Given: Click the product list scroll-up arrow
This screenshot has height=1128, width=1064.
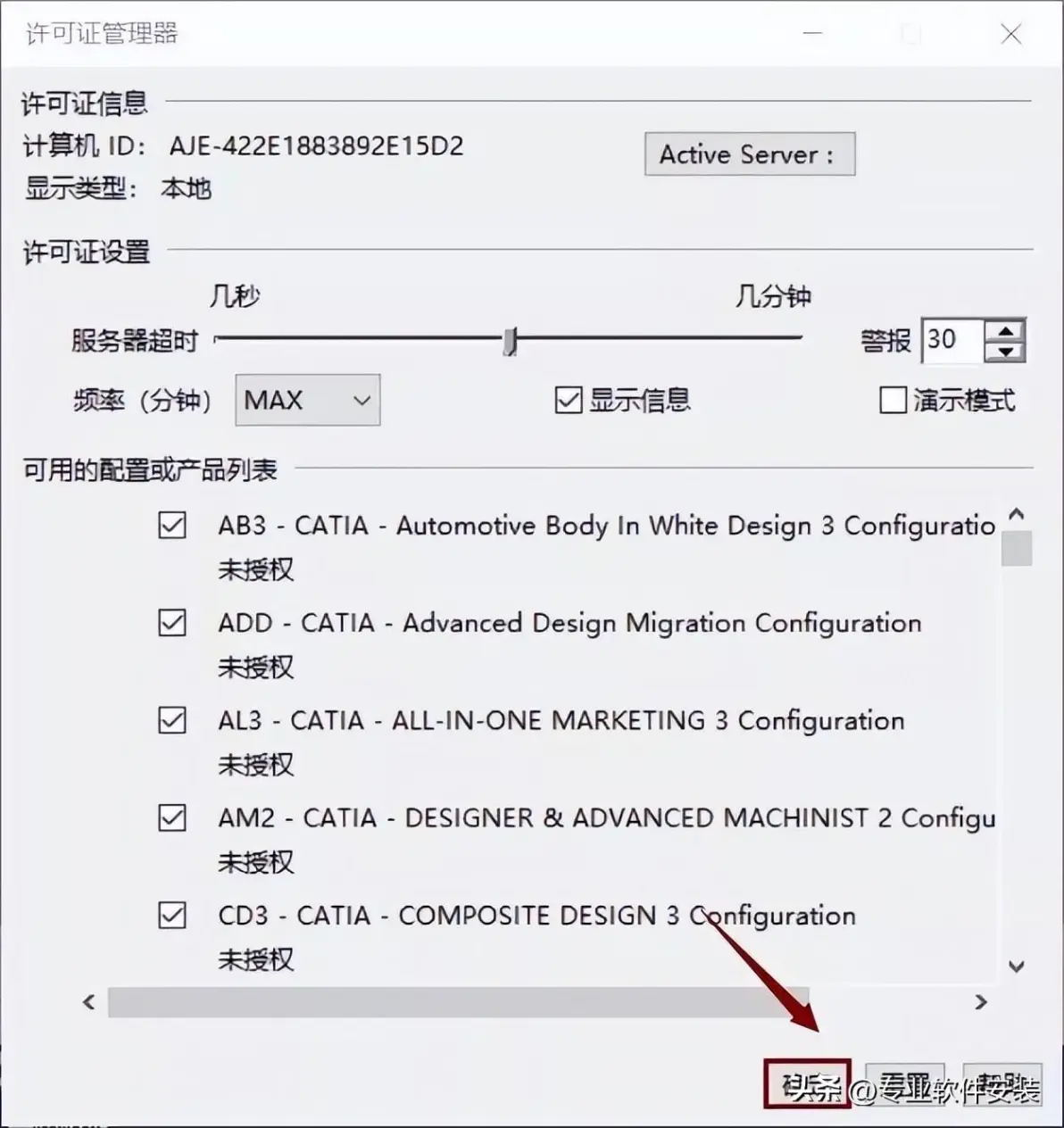Looking at the screenshot, I should 1016,514.
